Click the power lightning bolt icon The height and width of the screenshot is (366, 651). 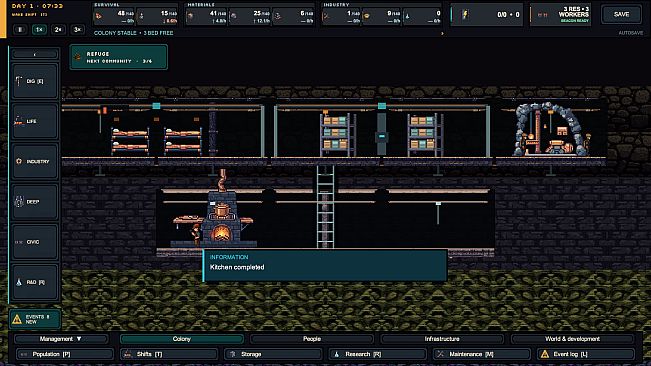click(465, 15)
